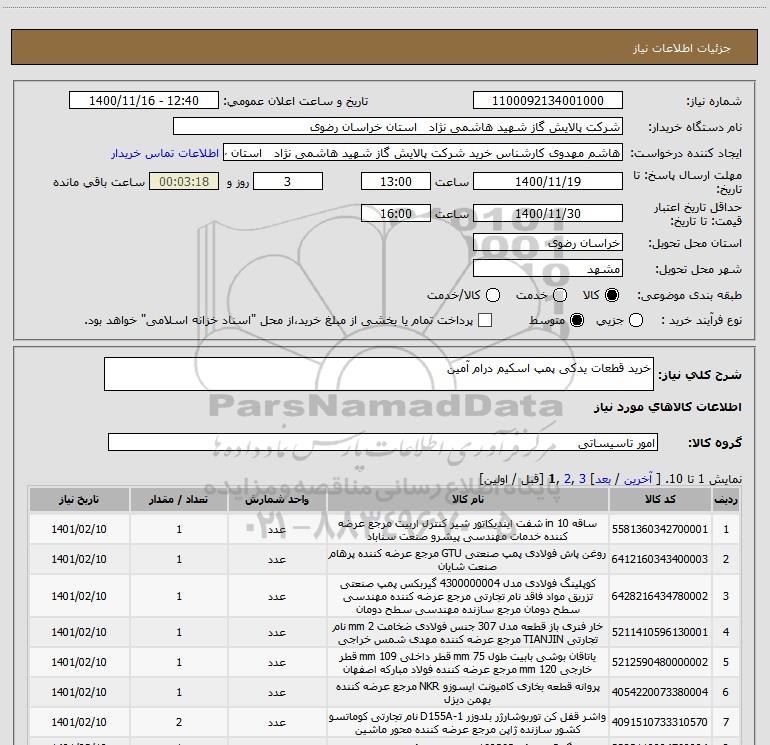The image size is (770, 745).
Task: Click the تاریخ نیاز column header
Action: click(79, 499)
